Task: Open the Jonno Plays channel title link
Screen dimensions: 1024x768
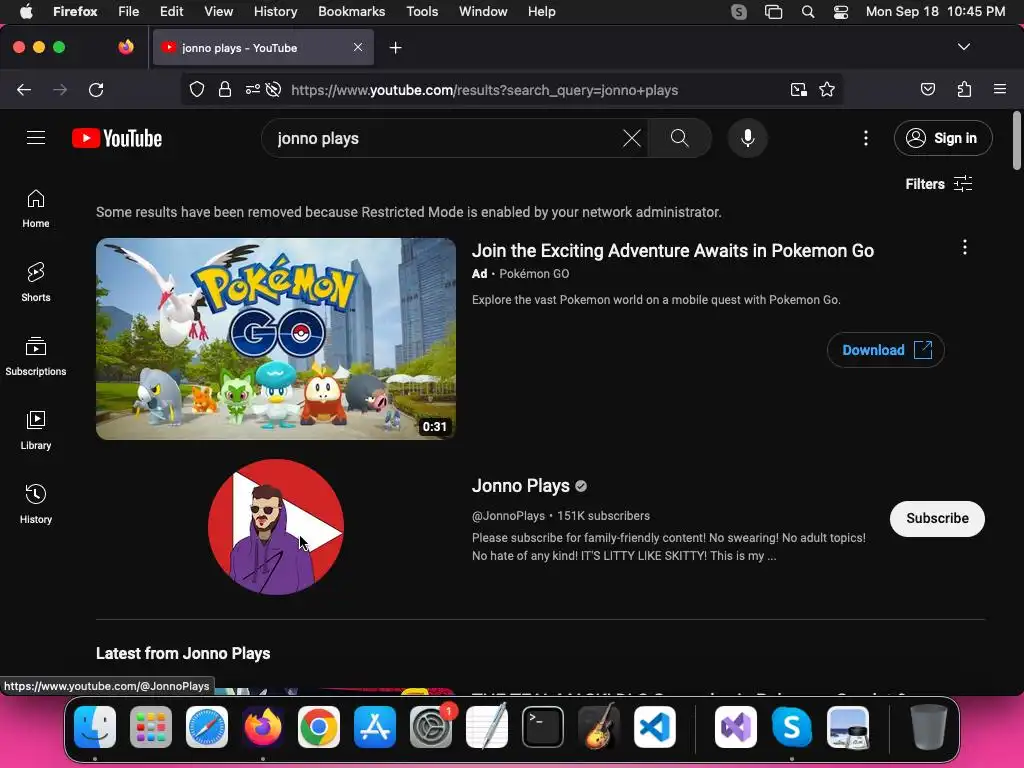Action: (520, 486)
